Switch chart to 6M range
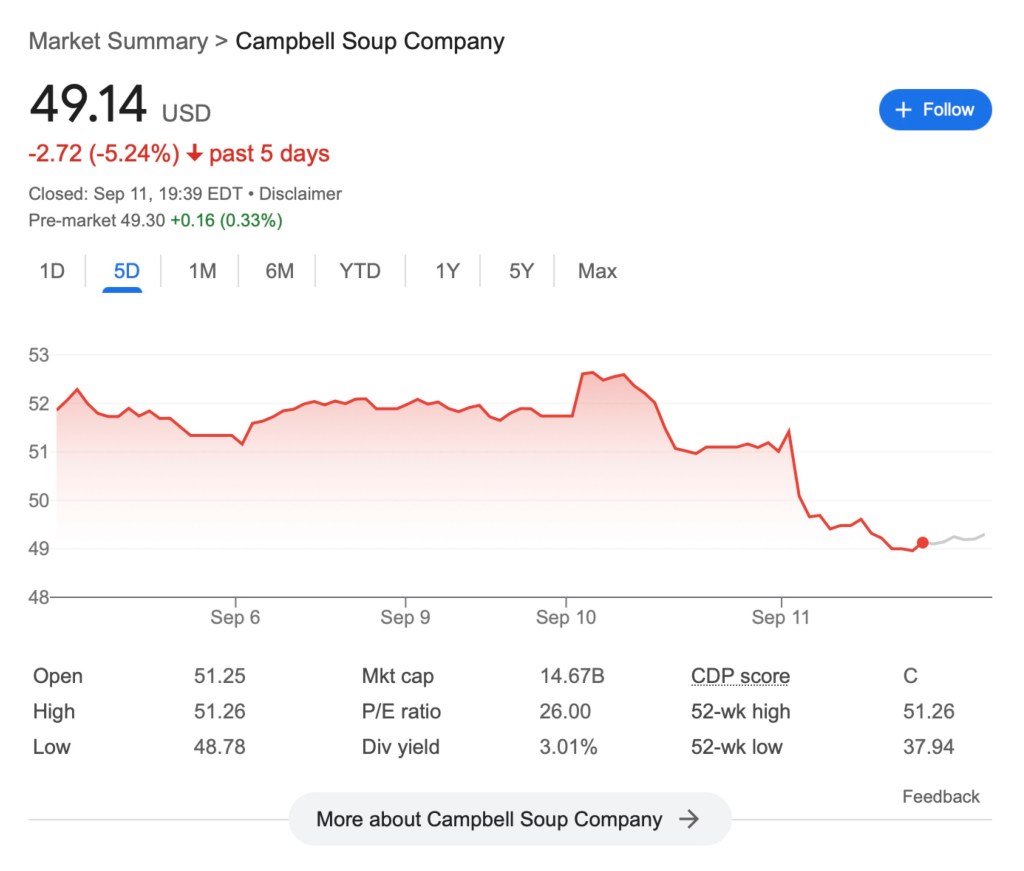 280,271
